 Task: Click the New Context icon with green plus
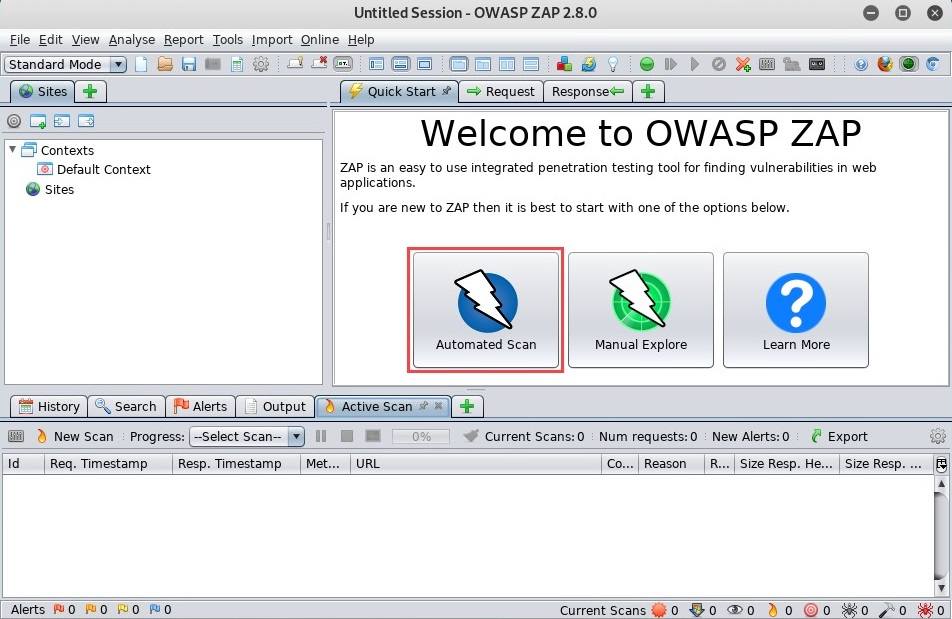(38, 121)
